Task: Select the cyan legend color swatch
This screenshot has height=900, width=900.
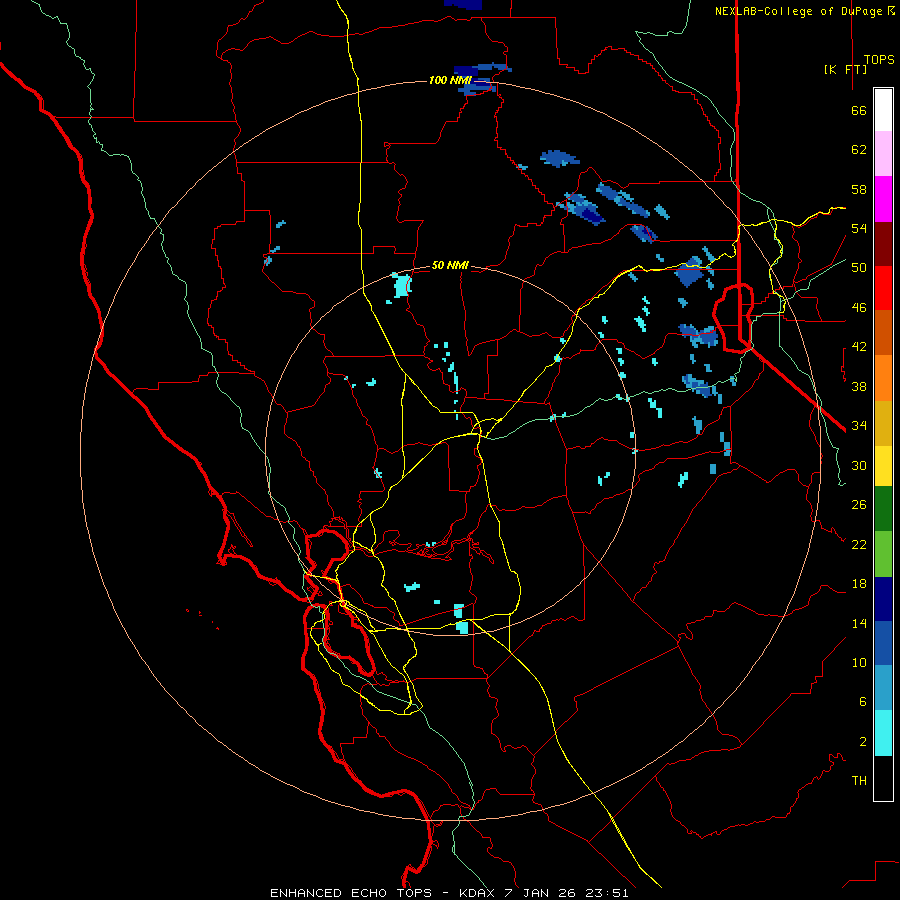Action: coord(883,733)
